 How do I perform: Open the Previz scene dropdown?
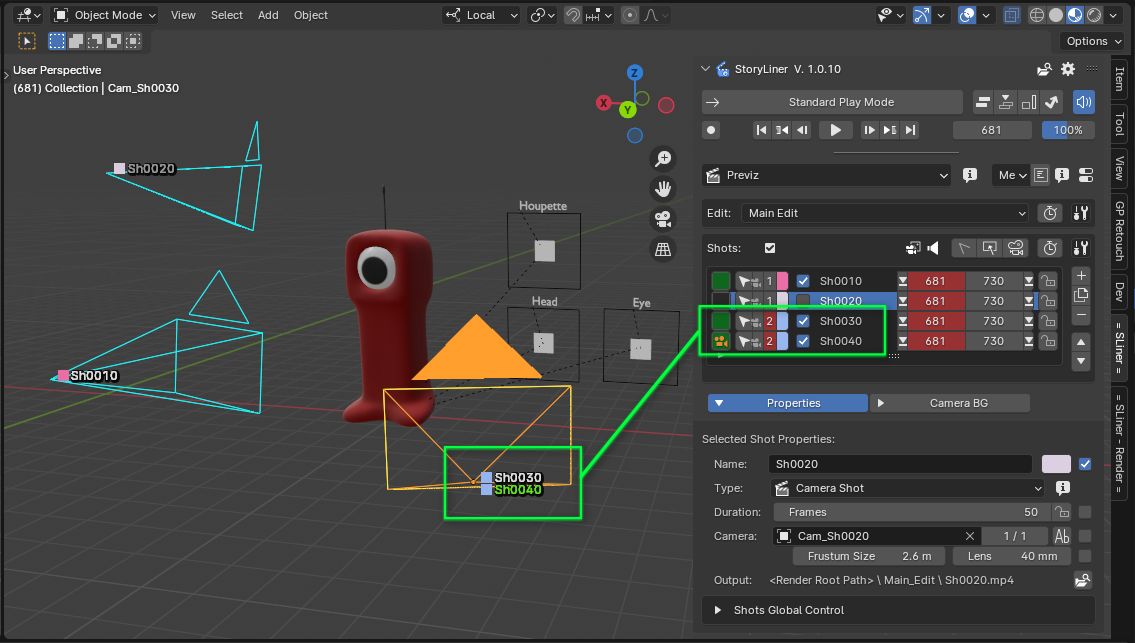tap(826, 175)
